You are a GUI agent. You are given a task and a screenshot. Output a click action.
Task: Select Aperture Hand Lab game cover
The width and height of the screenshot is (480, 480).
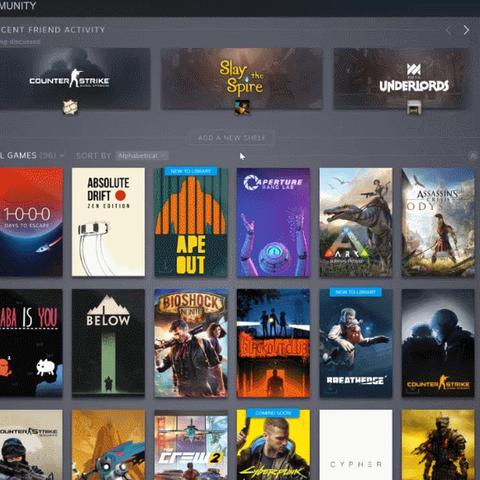pyautogui.click(x=273, y=222)
